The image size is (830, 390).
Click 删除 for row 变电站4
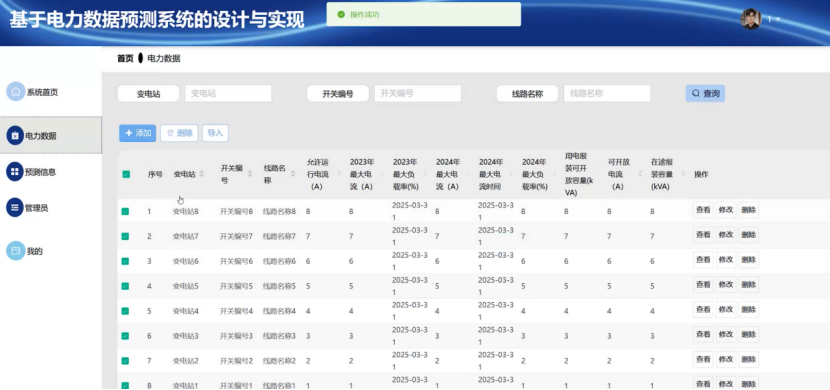click(748, 309)
